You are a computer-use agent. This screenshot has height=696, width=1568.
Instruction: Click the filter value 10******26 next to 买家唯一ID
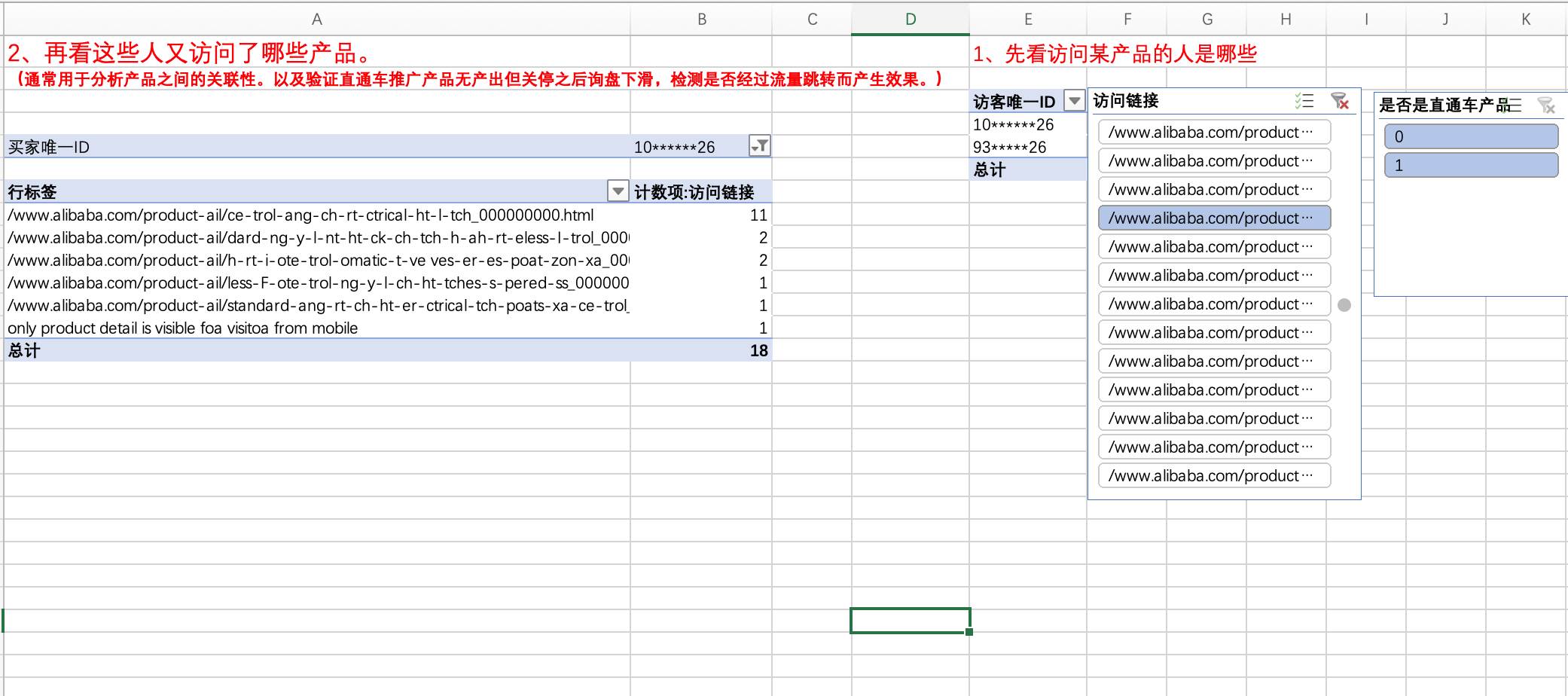click(x=674, y=147)
